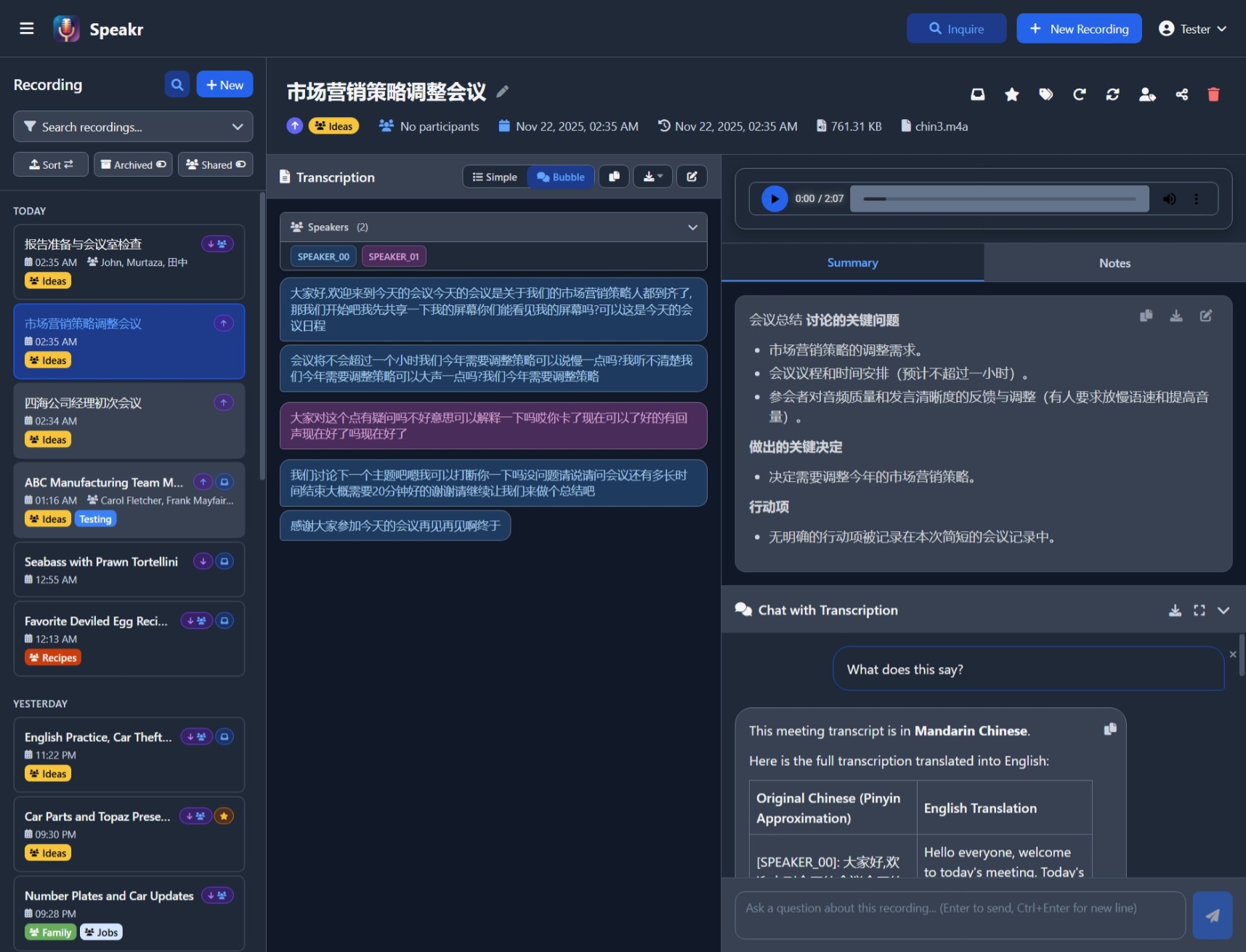Click the share recording icon
Image resolution: width=1246 pixels, height=952 pixels.
[1181, 94]
